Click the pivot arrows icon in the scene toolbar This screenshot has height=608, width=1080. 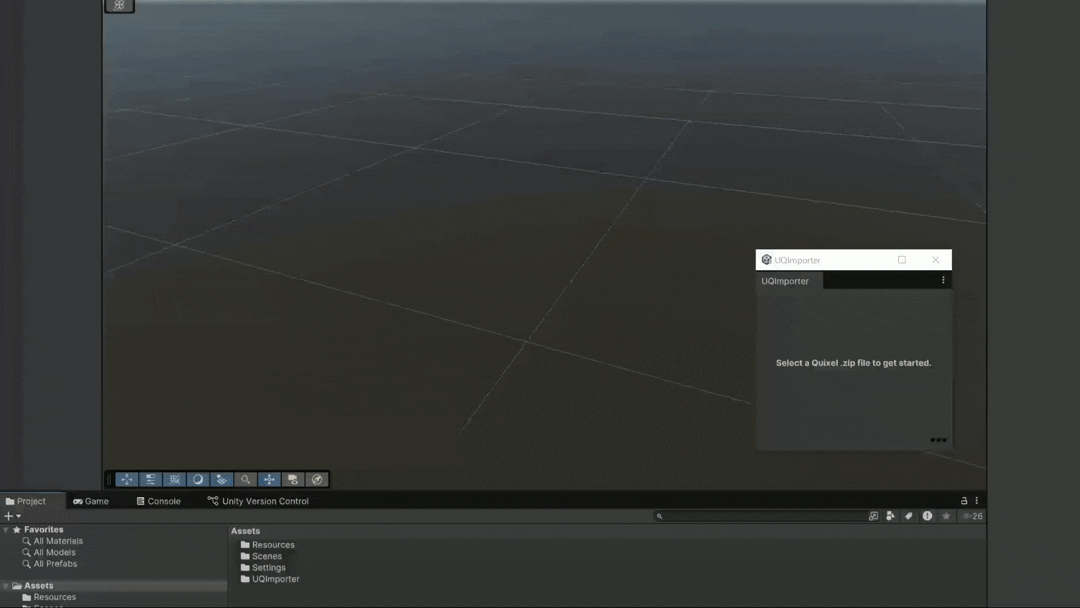pyautogui.click(x=269, y=479)
